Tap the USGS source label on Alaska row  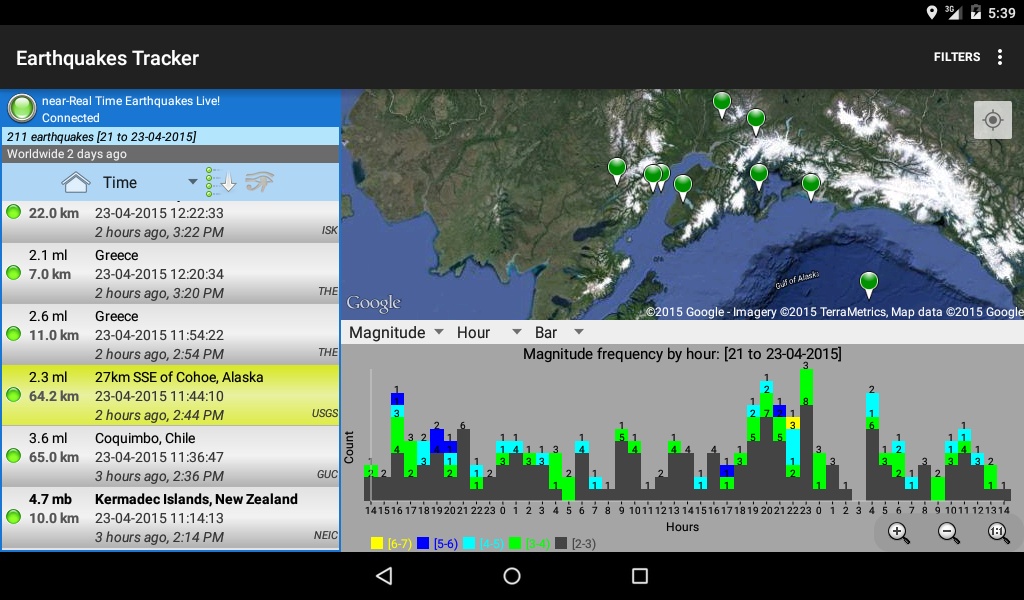click(x=325, y=413)
